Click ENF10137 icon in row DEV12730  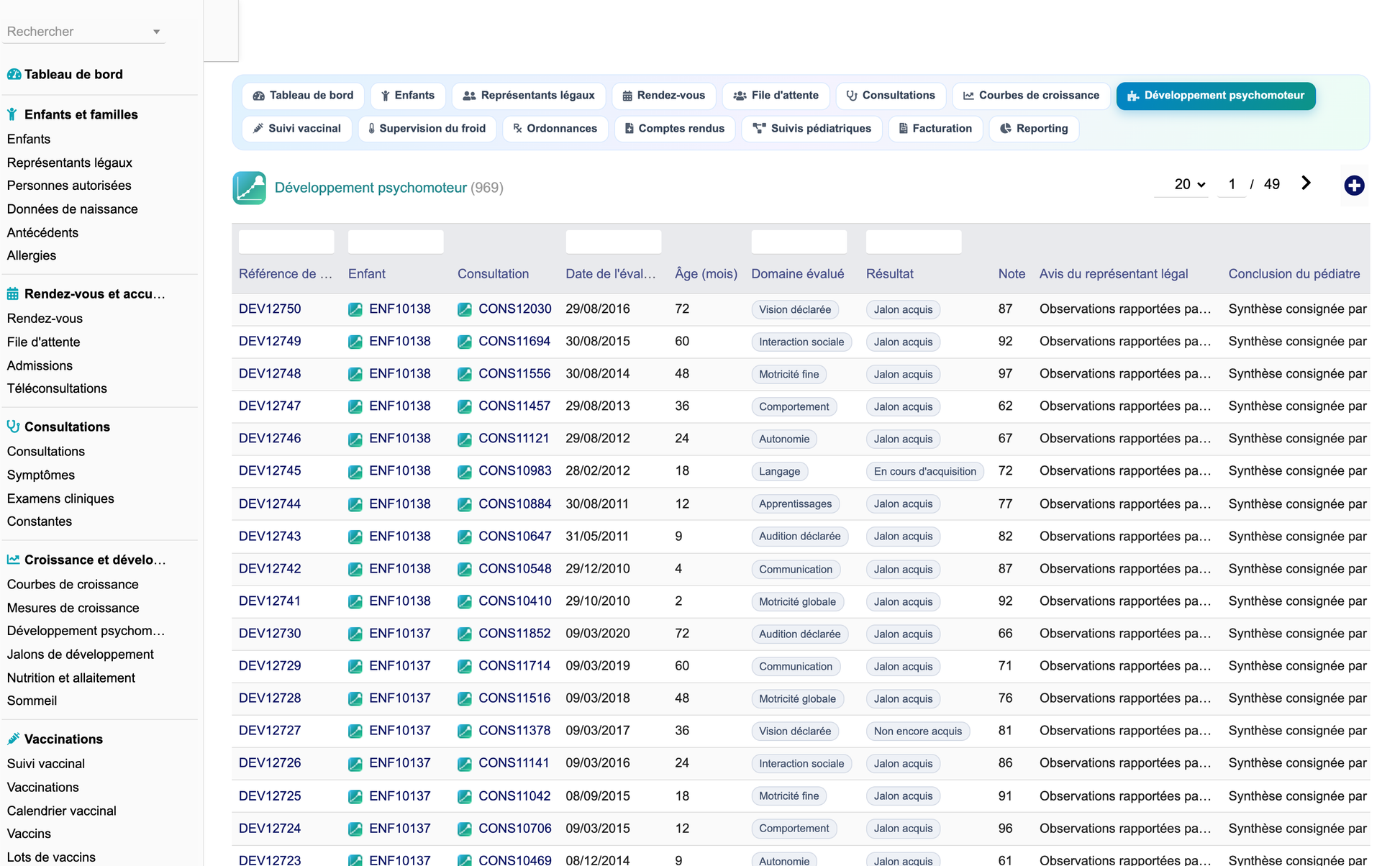tap(355, 634)
